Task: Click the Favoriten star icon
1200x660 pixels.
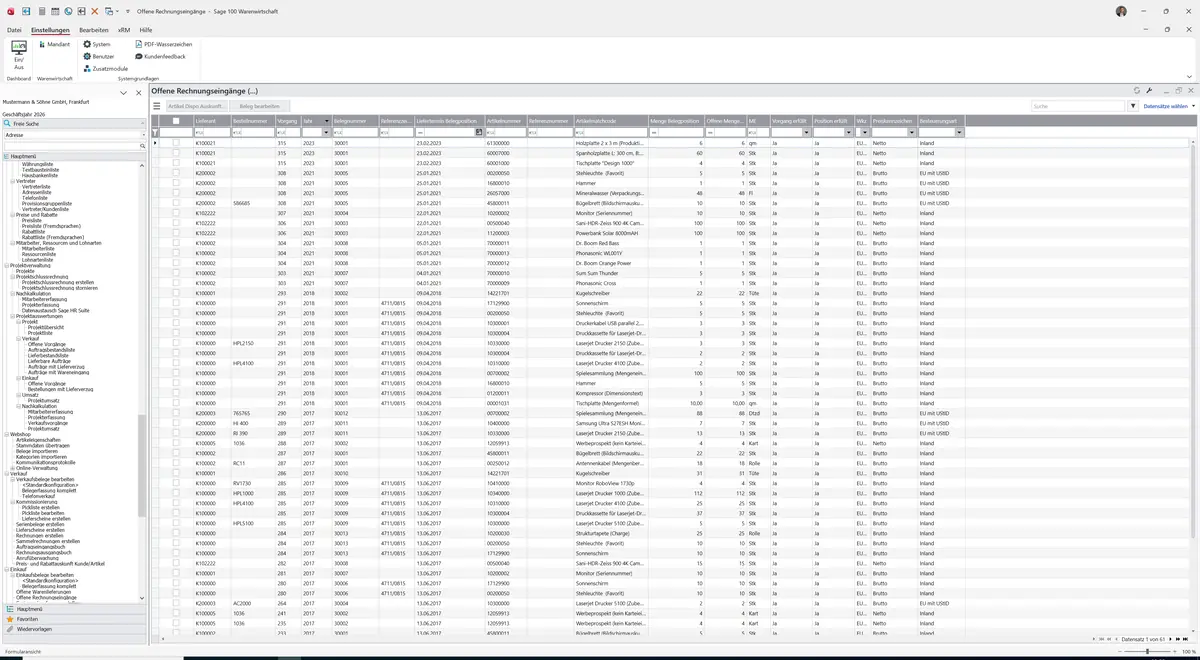Action: [x=9, y=619]
